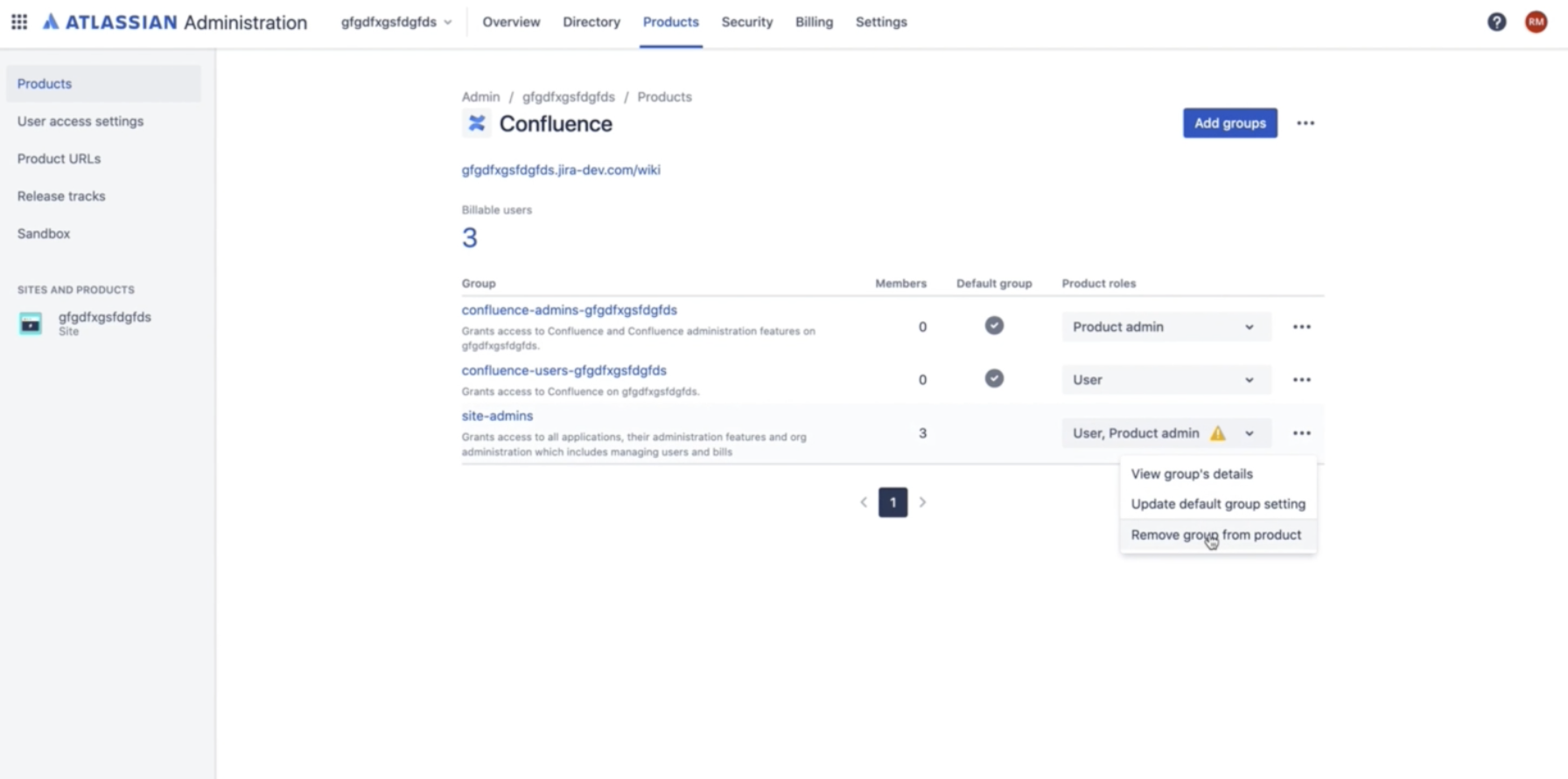
Task: Click the Product roles column header
Action: point(1099,284)
